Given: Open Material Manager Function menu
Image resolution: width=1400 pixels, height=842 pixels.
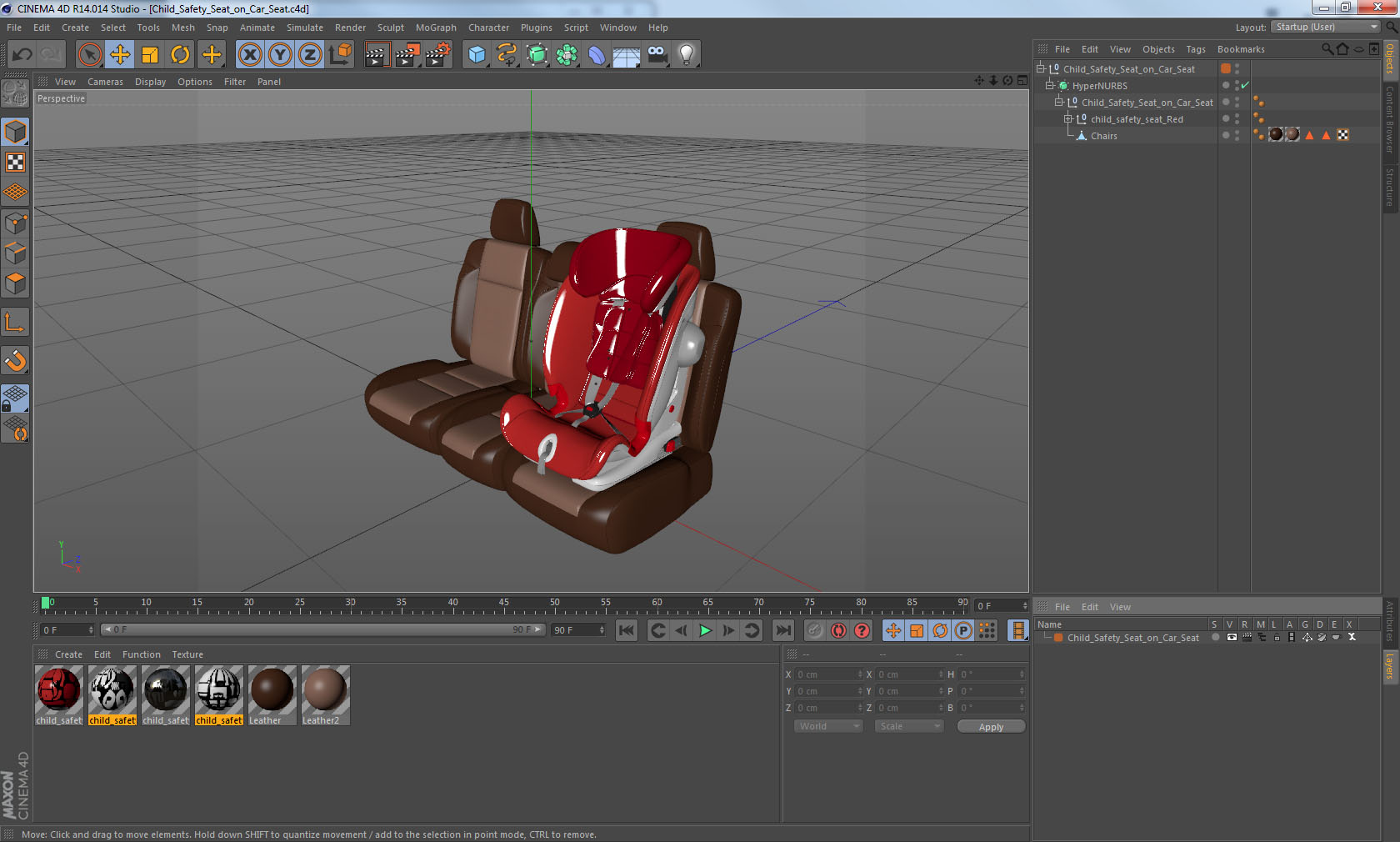Looking at the screenshot, I should (142, 654).
